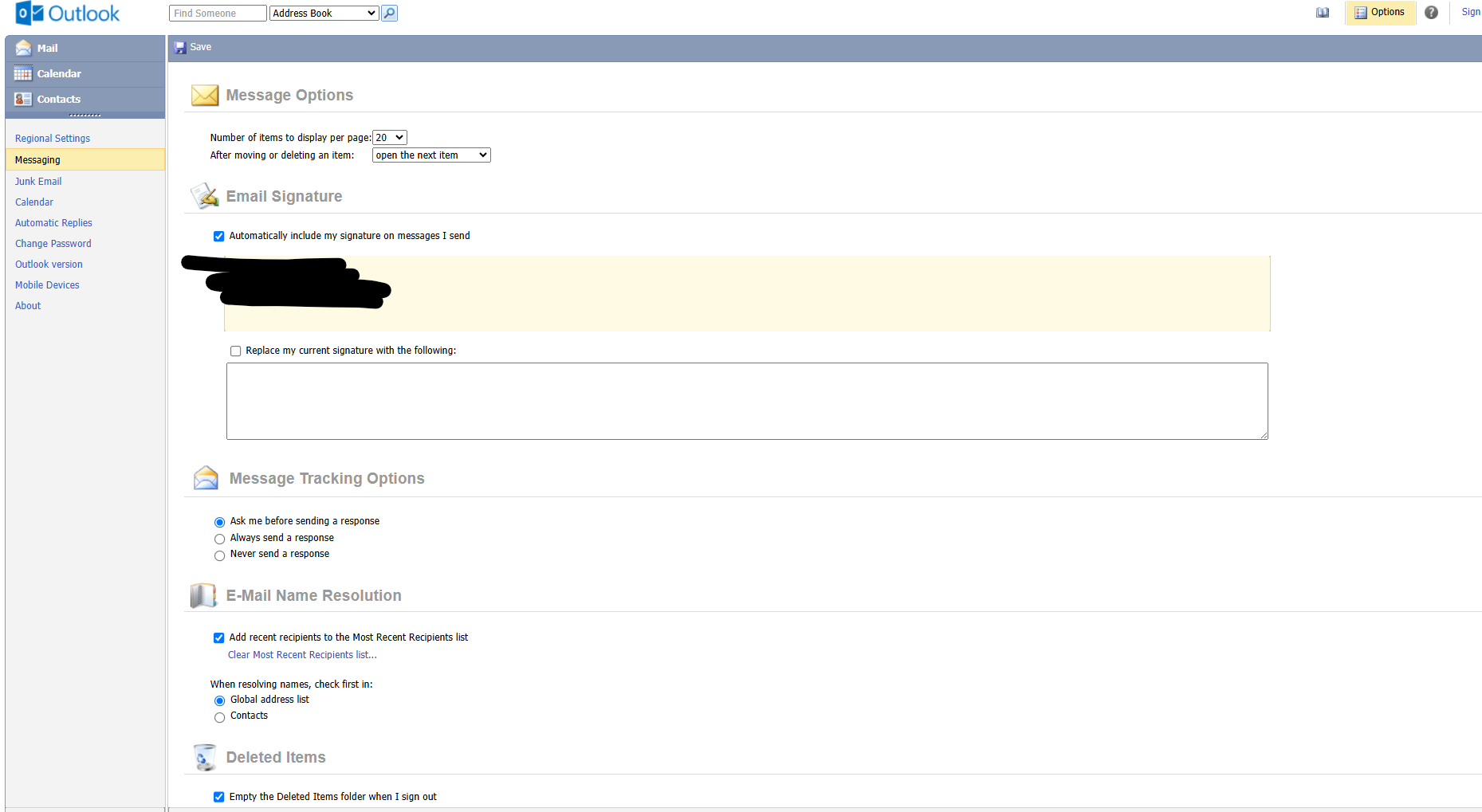Click the Message Options envelope icon
Screen dimensions: 1482x812
coord(205,96)
